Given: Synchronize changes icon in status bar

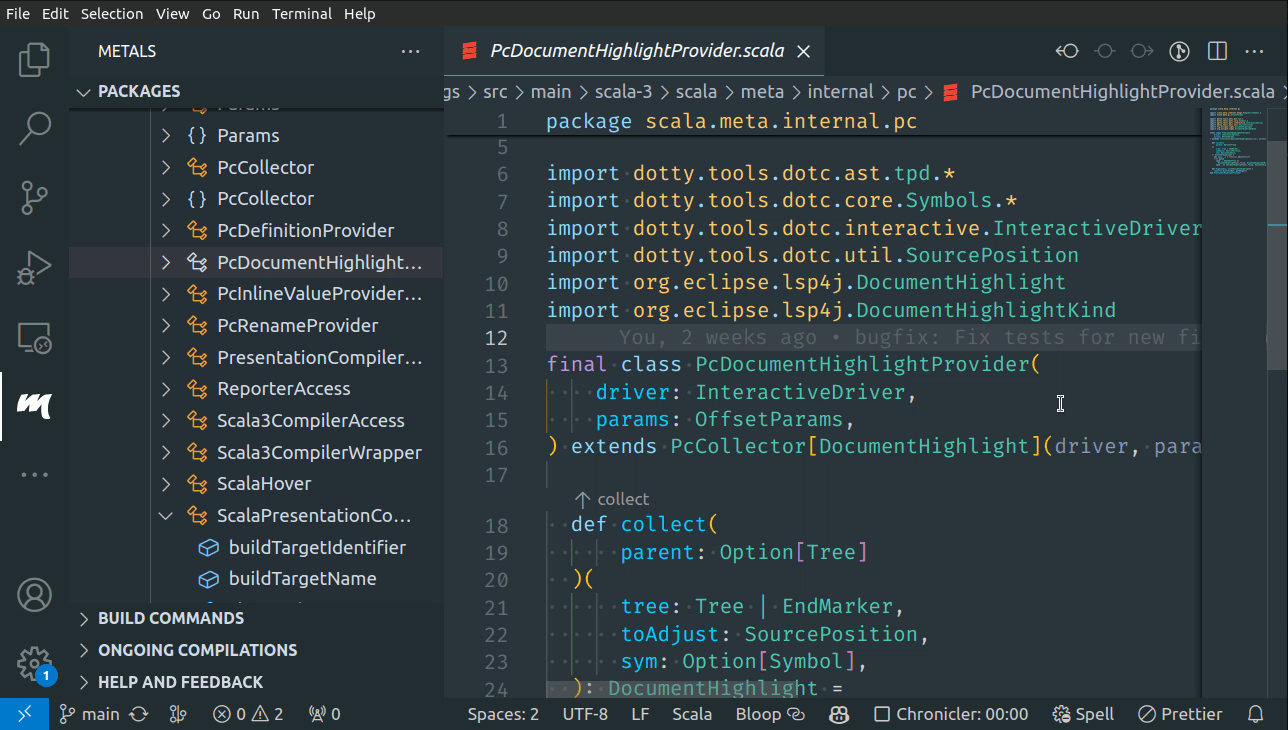Looking at the screenshot, I should tap(139, 714).
